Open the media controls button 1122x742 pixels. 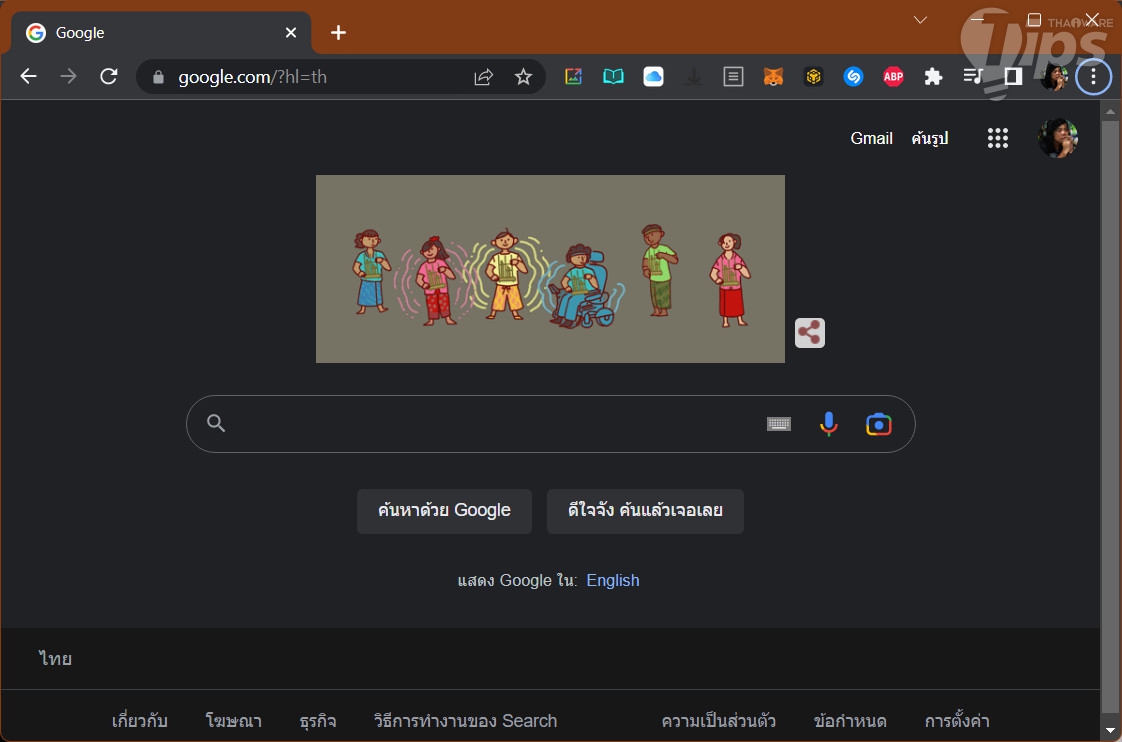973,77
